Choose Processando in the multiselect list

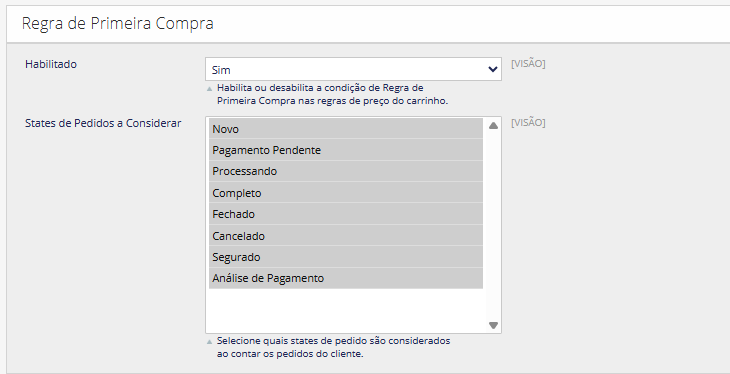click(345, 171)
